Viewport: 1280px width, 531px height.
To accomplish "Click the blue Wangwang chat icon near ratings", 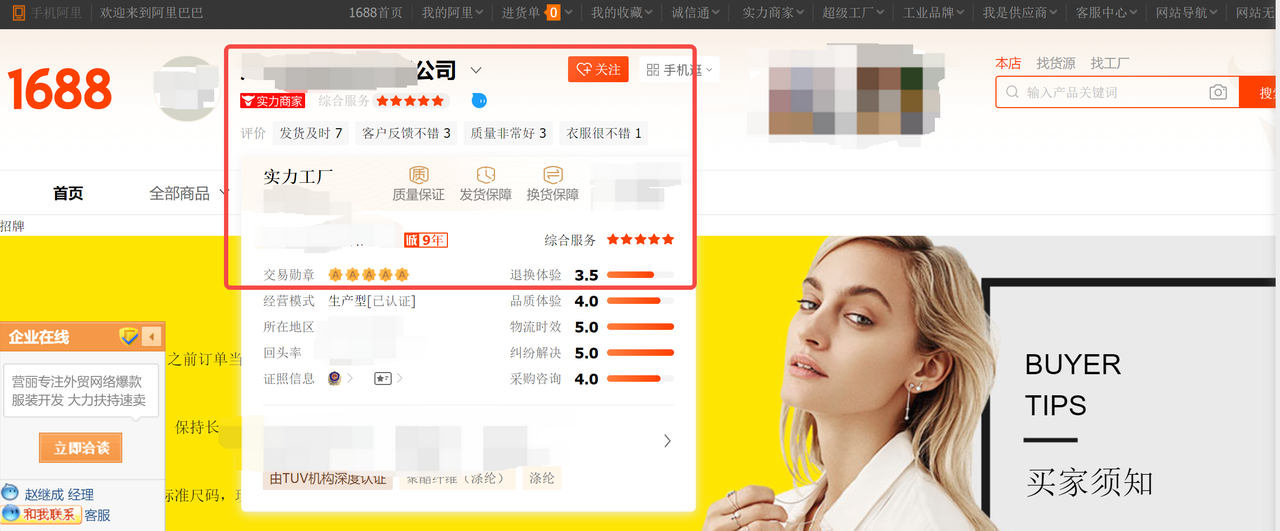I will (479, 101).
